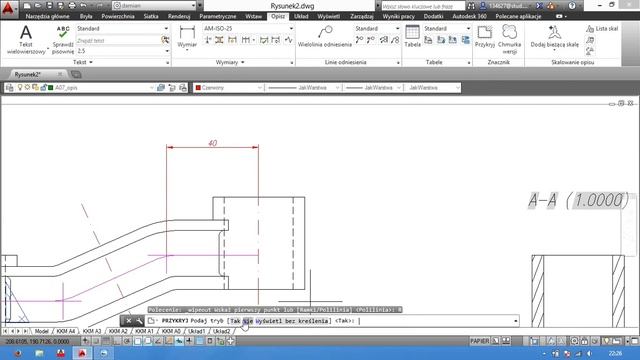Image resolution: width=640 pixels, height=360 pixels.
Task: Start the Wymiar dimension tool
Action: [187, 37]
